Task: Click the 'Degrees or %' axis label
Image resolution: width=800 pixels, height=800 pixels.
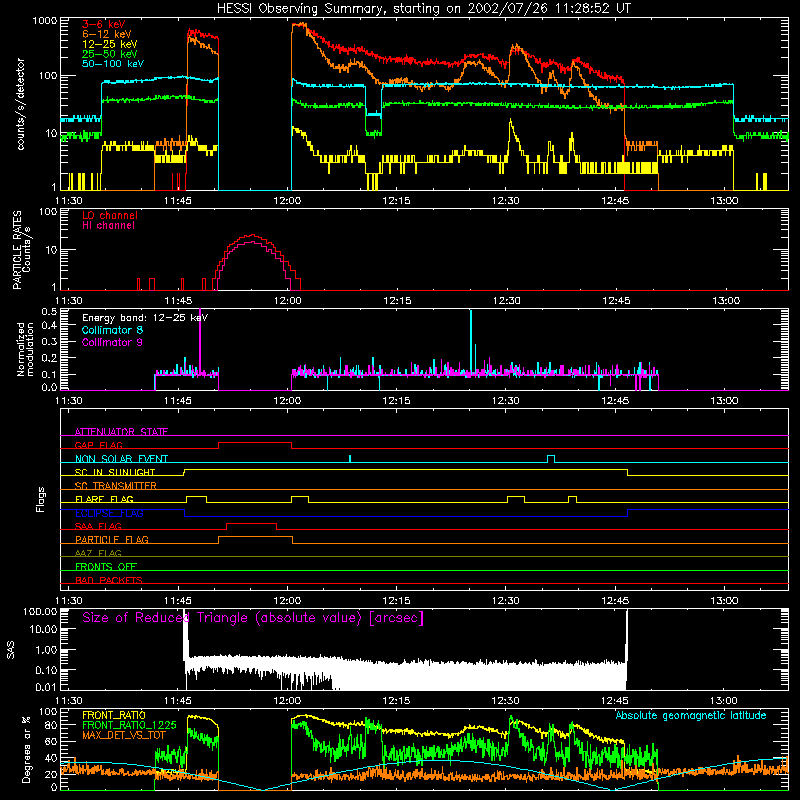Action: [x=26, y=749]
